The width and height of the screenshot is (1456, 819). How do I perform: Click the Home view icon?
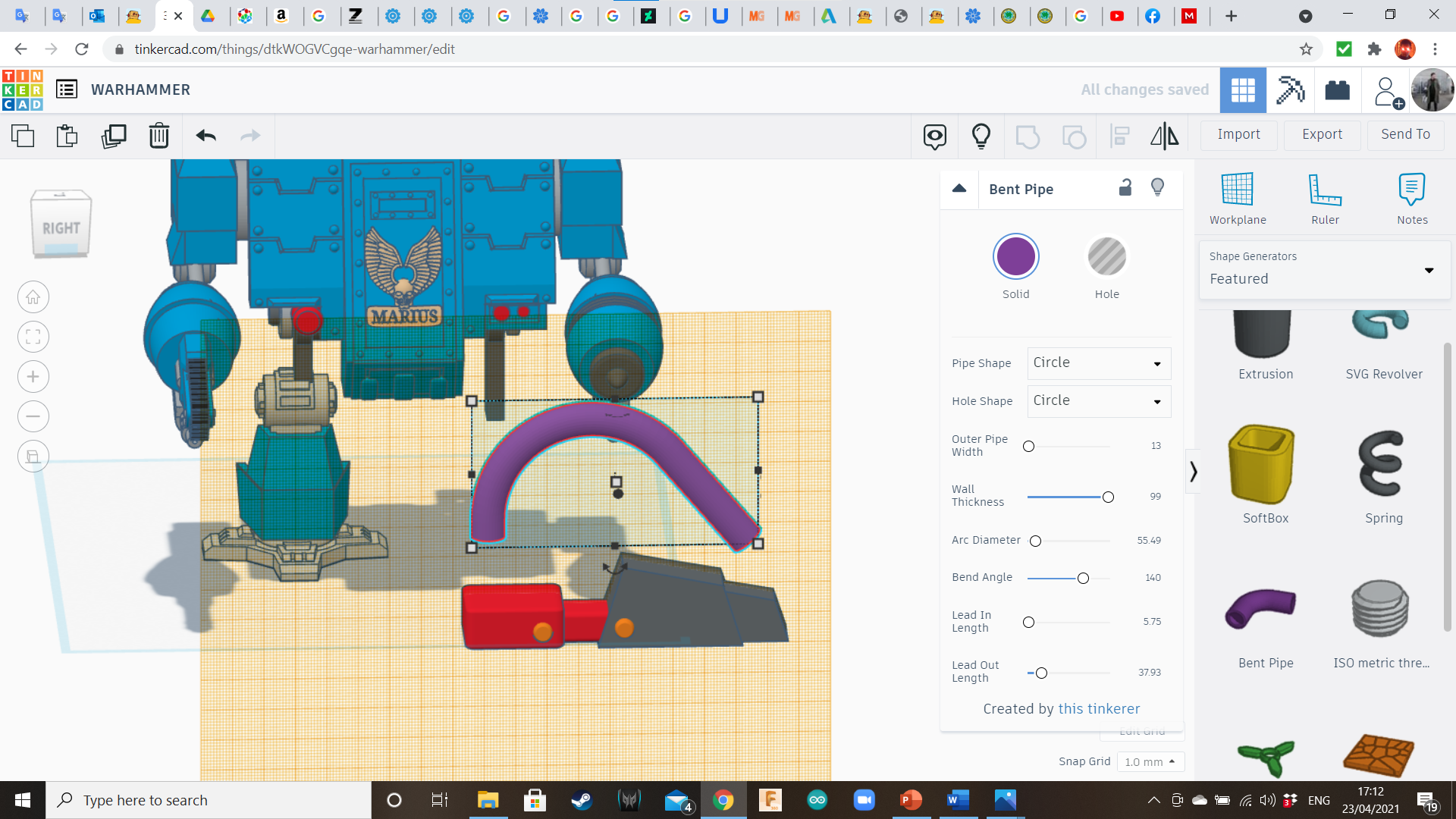click(x=33, y=297)
